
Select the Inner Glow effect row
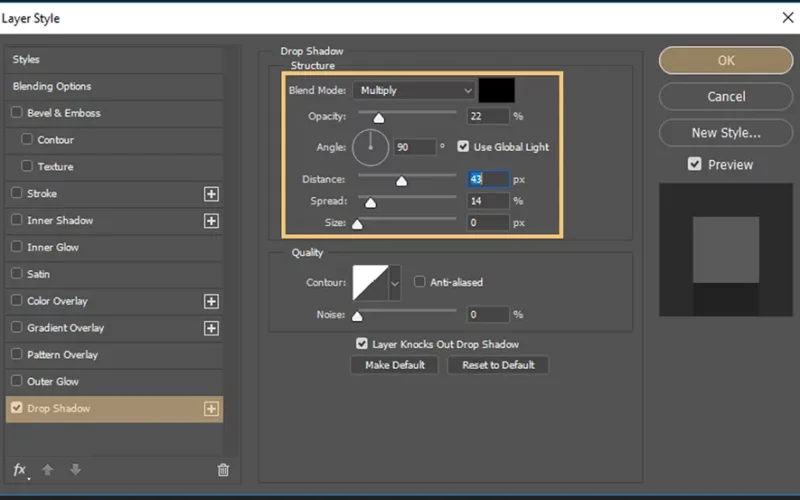(x=114, y=247)
